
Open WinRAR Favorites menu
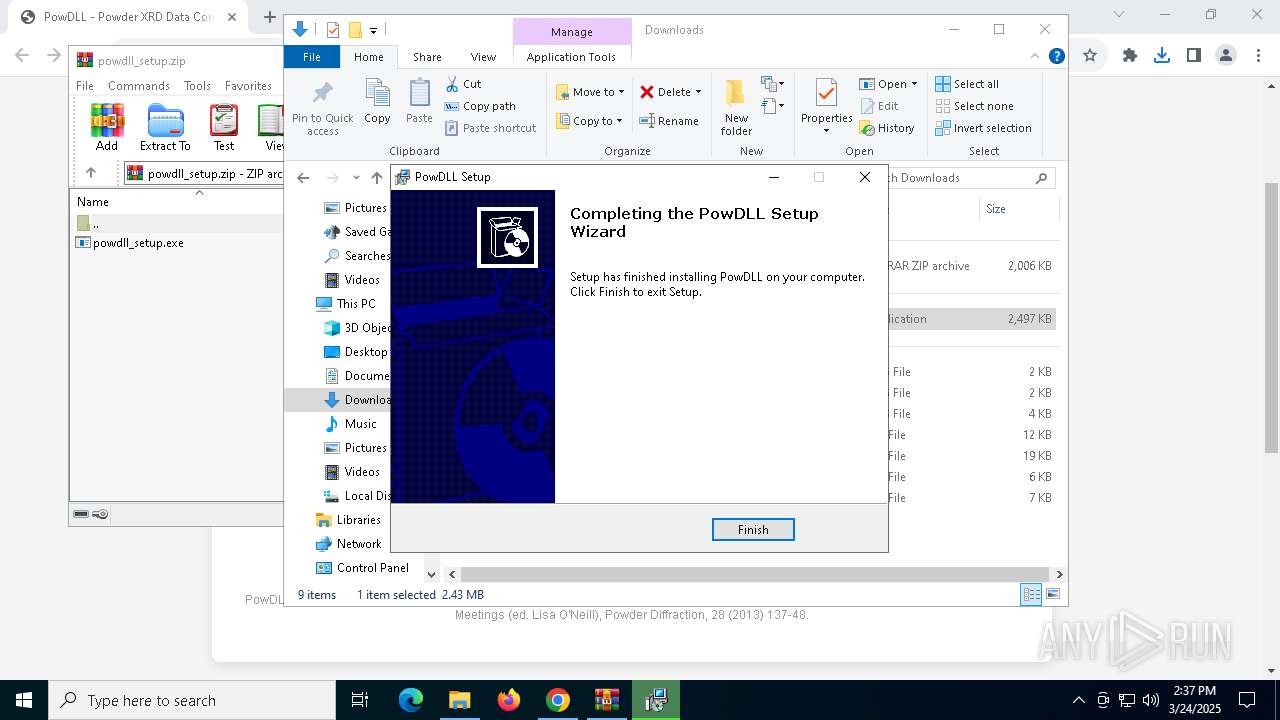click(x=248, y=85)
